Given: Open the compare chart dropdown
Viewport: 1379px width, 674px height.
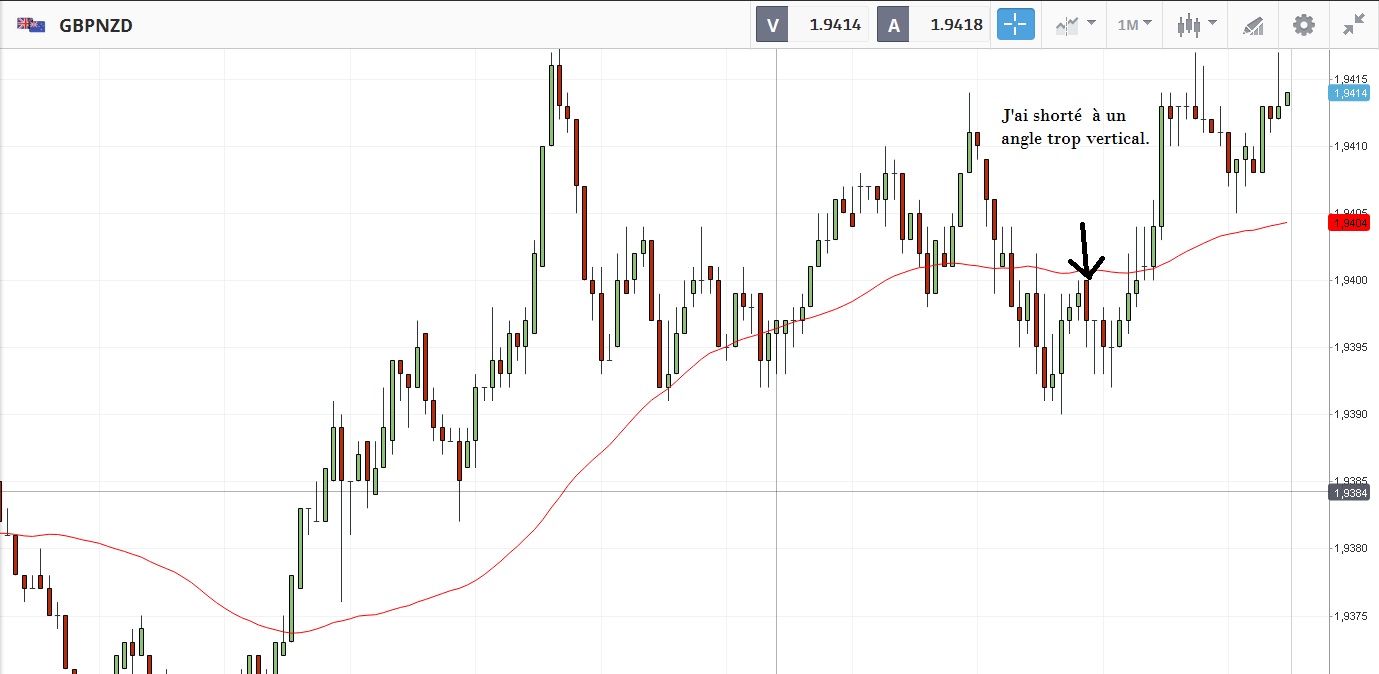Looking at the screenshot, I should point(1091,24).
